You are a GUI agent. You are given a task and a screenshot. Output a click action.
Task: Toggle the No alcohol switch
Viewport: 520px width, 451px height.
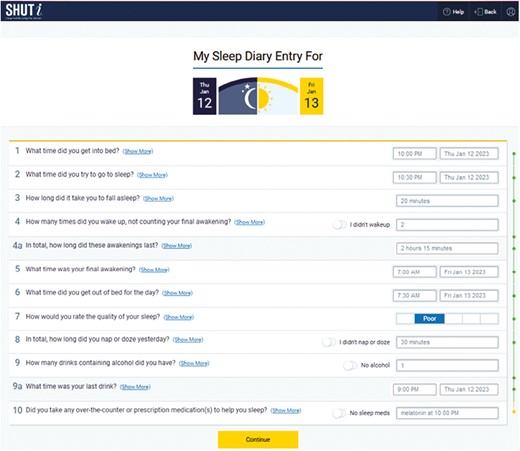coord(350,366)
